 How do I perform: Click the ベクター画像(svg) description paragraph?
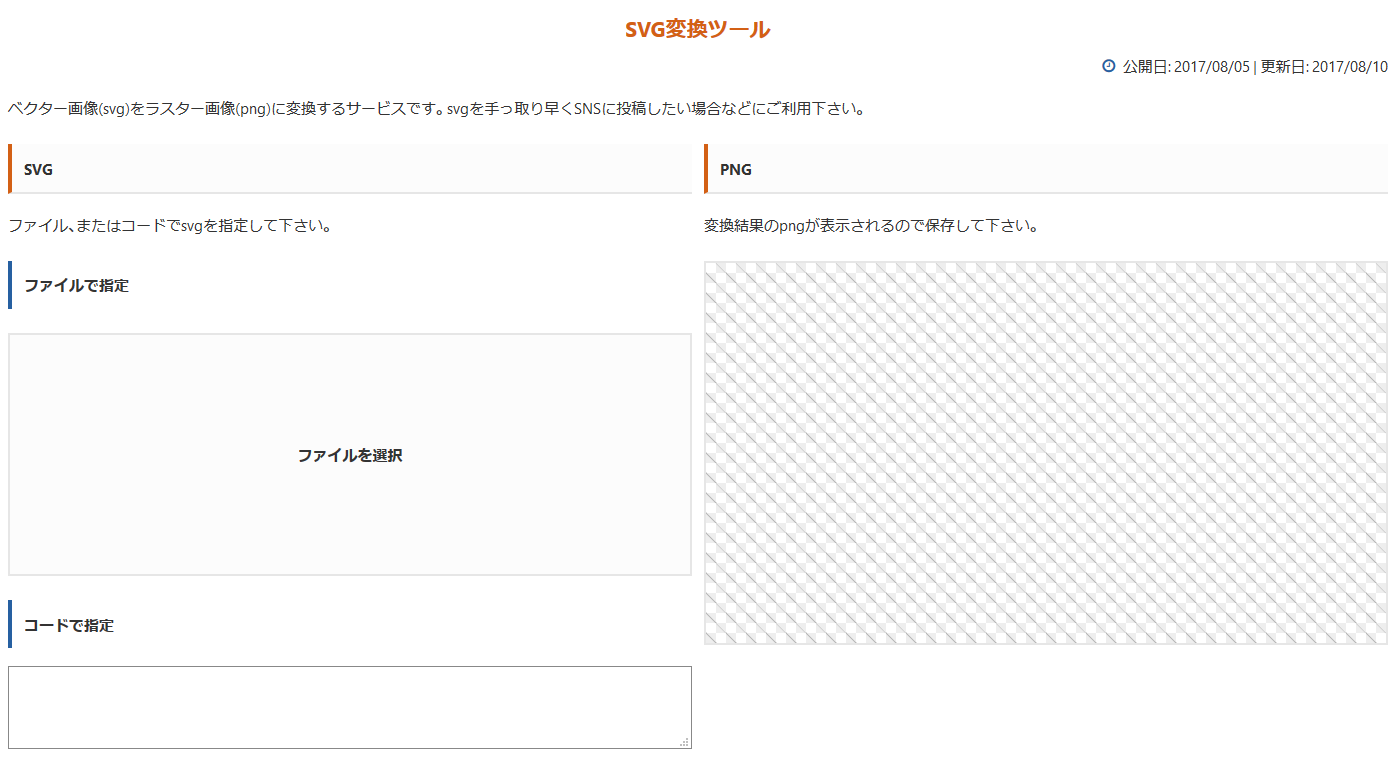tap(436, 109)
